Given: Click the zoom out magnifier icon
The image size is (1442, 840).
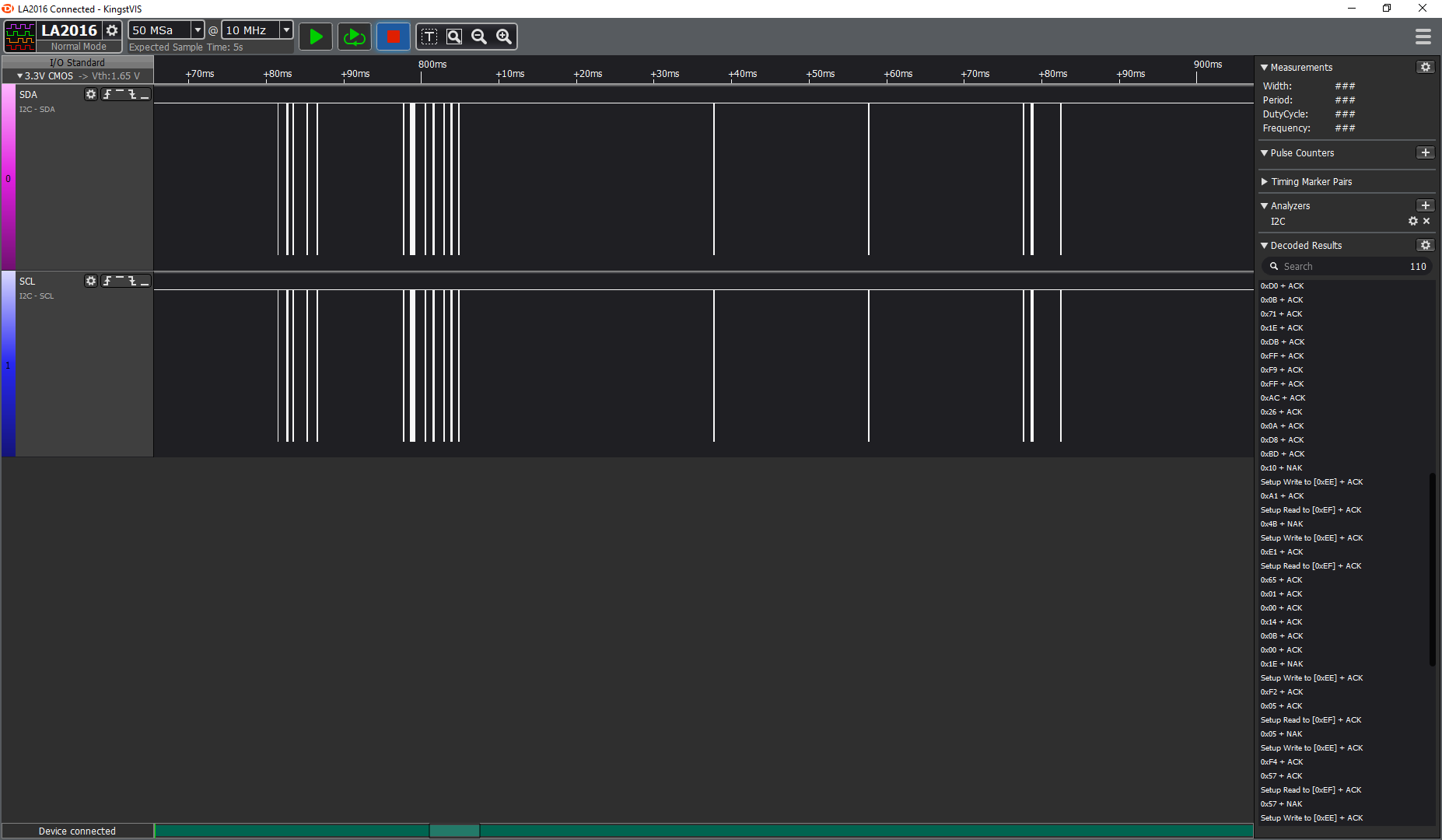Looking at the screenshot, I should point(479,37).
